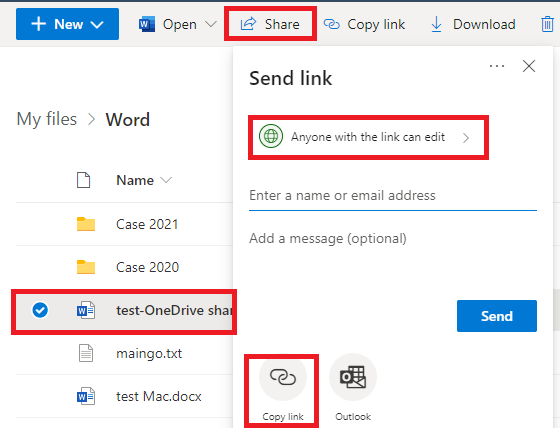Click the Word breadcrumb folder

click(x=128, y=120)
